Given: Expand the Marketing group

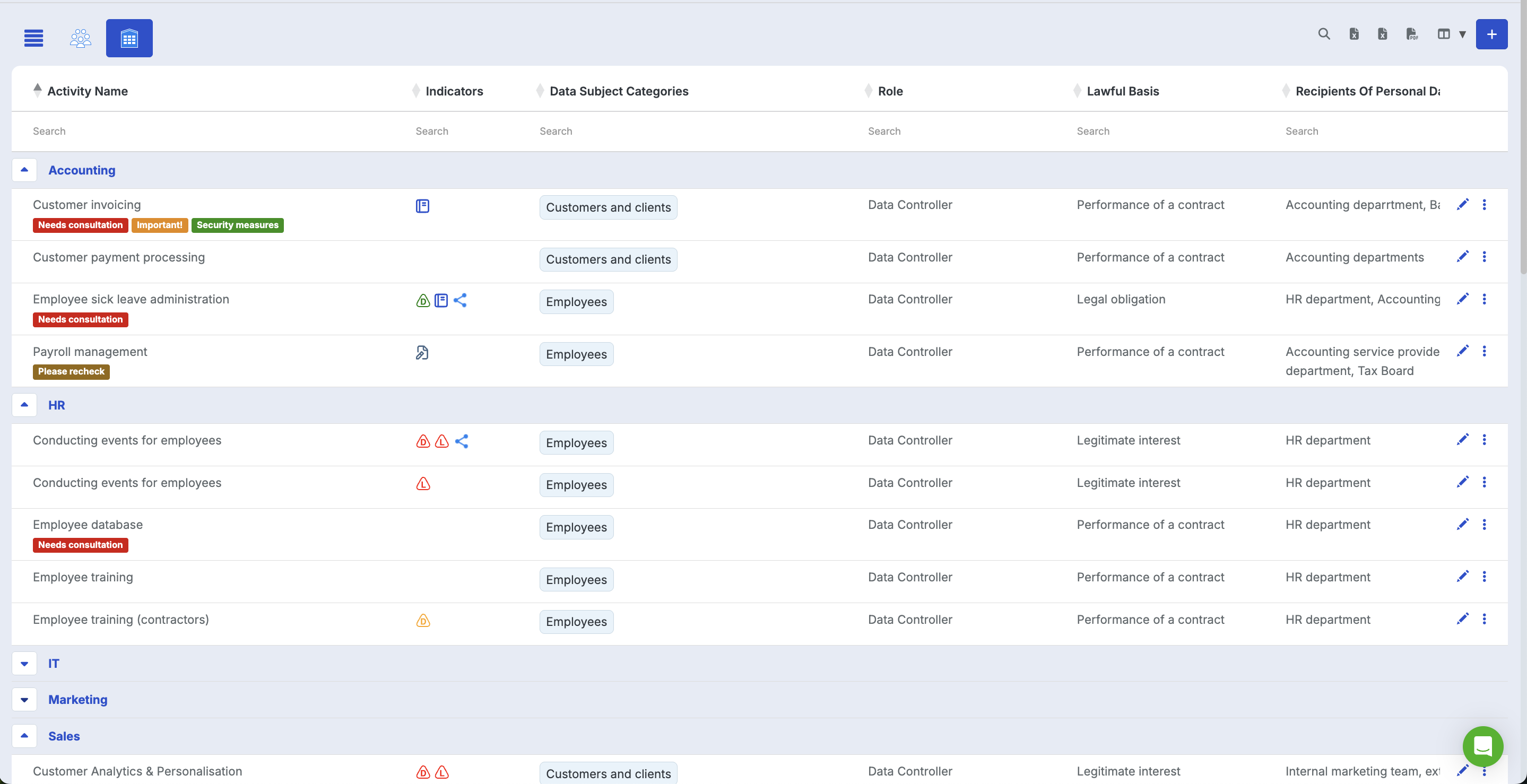Looking at the screenshot, I should coord(24,700).
